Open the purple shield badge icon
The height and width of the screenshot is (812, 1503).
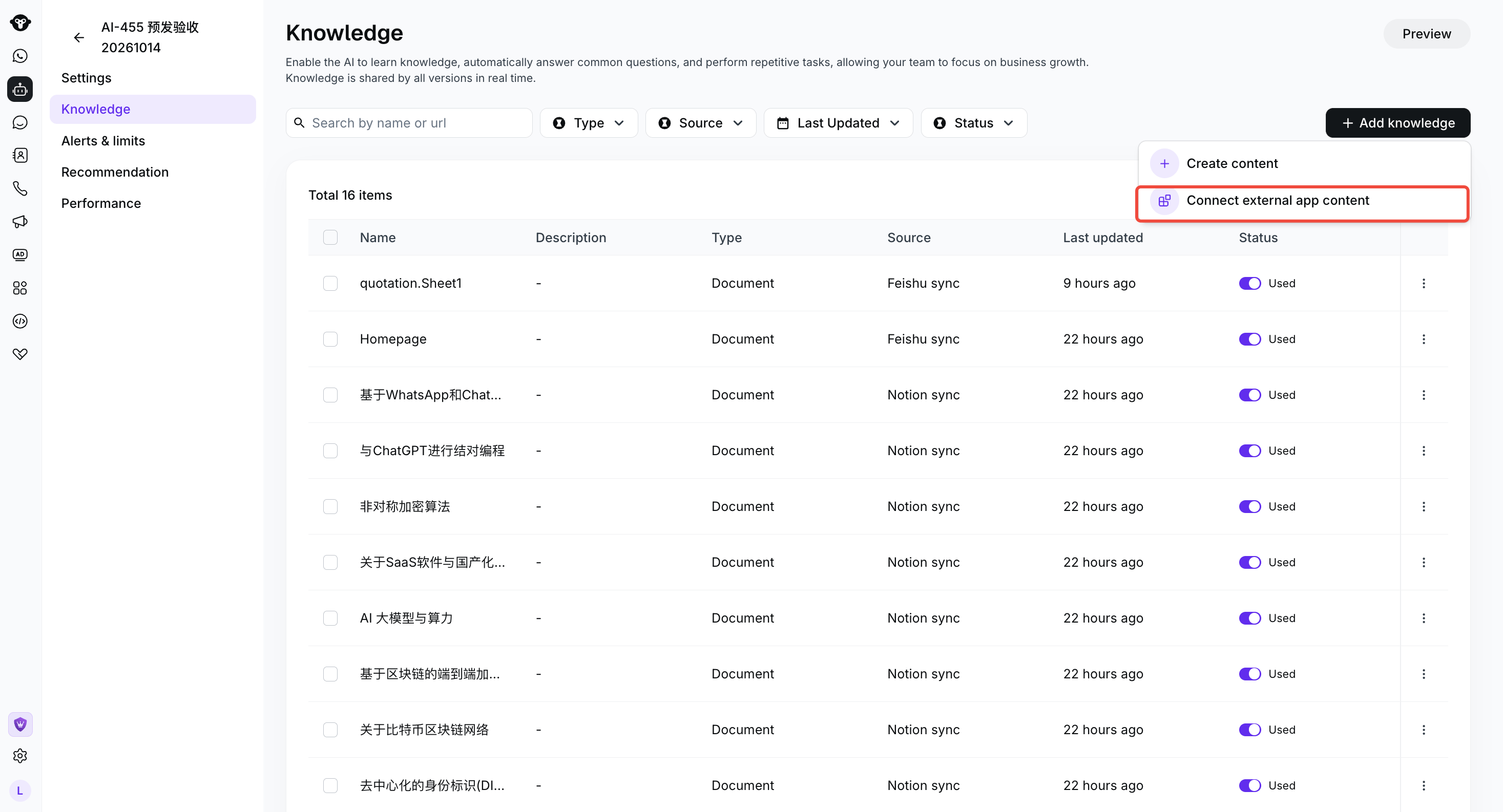coord(20,724)
